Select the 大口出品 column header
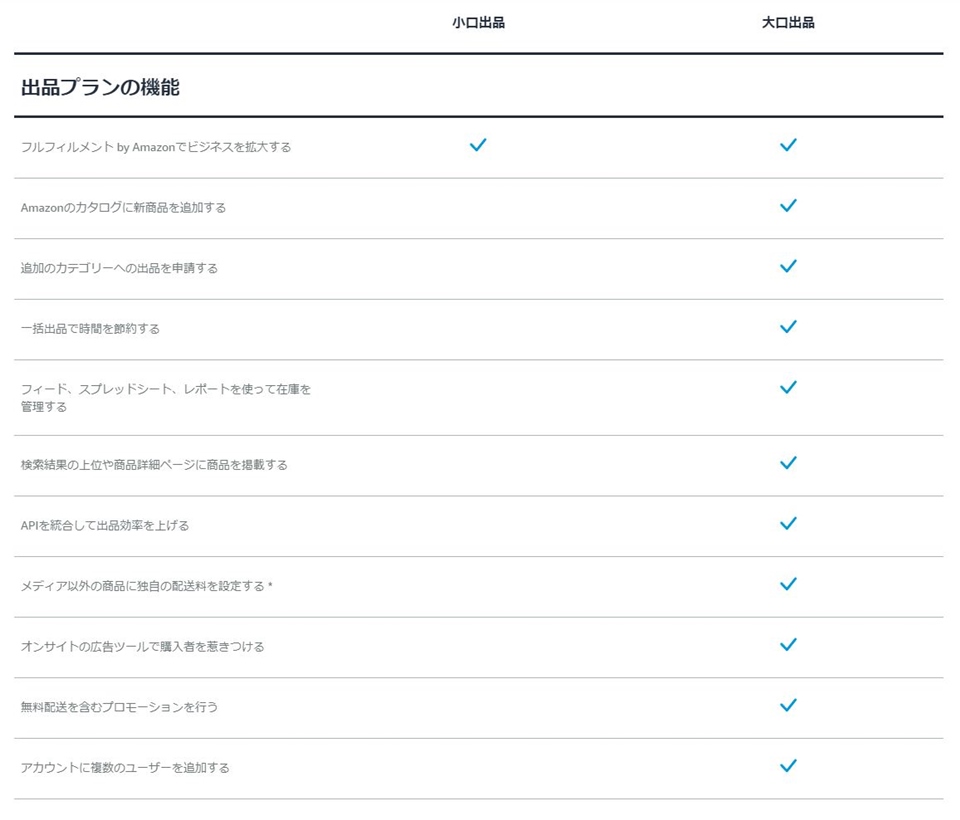The image size is (960, 820). pos(788,23)
